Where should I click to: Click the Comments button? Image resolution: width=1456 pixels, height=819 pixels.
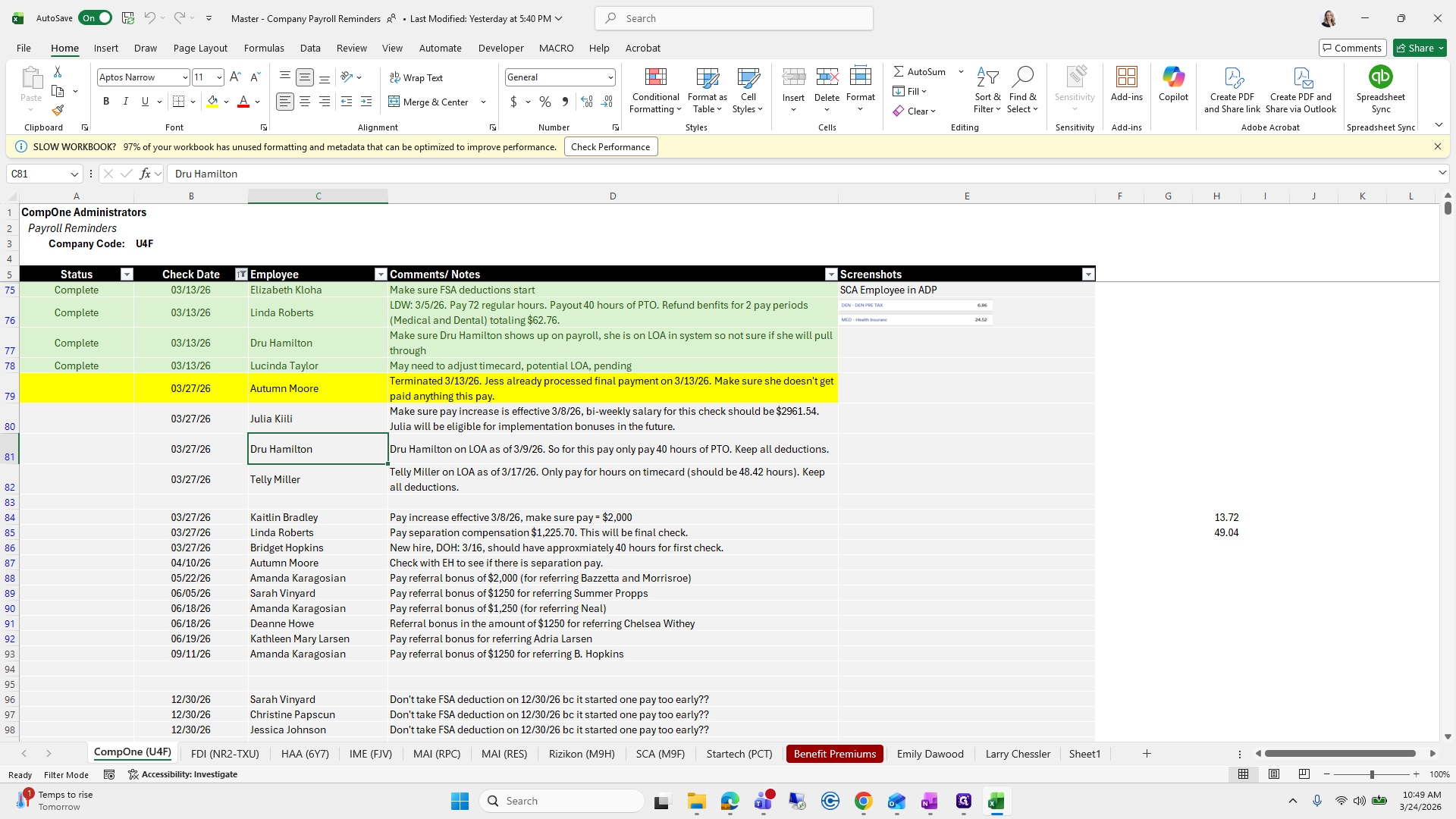[x=1352, y=48]
